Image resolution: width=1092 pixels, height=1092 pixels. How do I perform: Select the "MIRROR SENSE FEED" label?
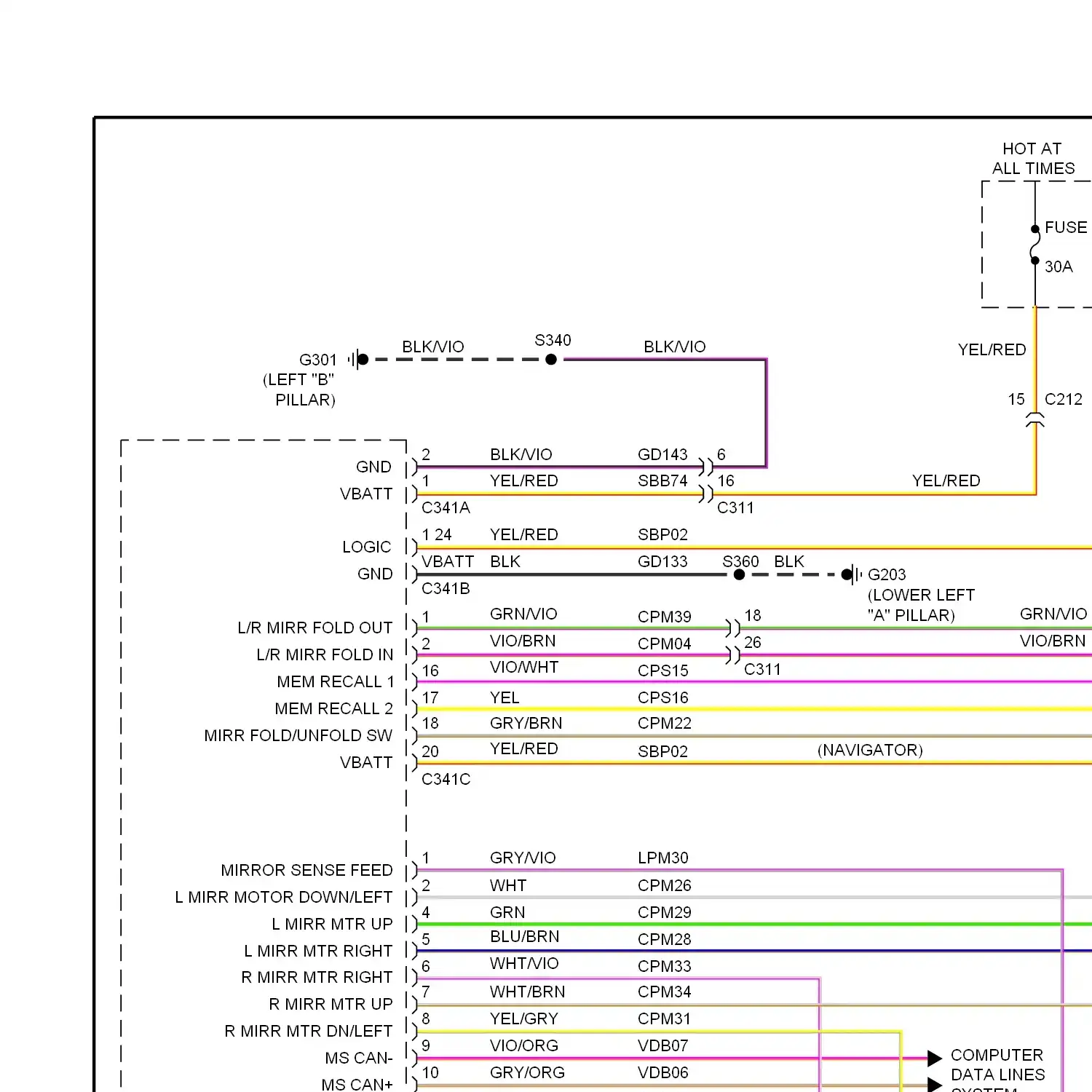[306, 870]
